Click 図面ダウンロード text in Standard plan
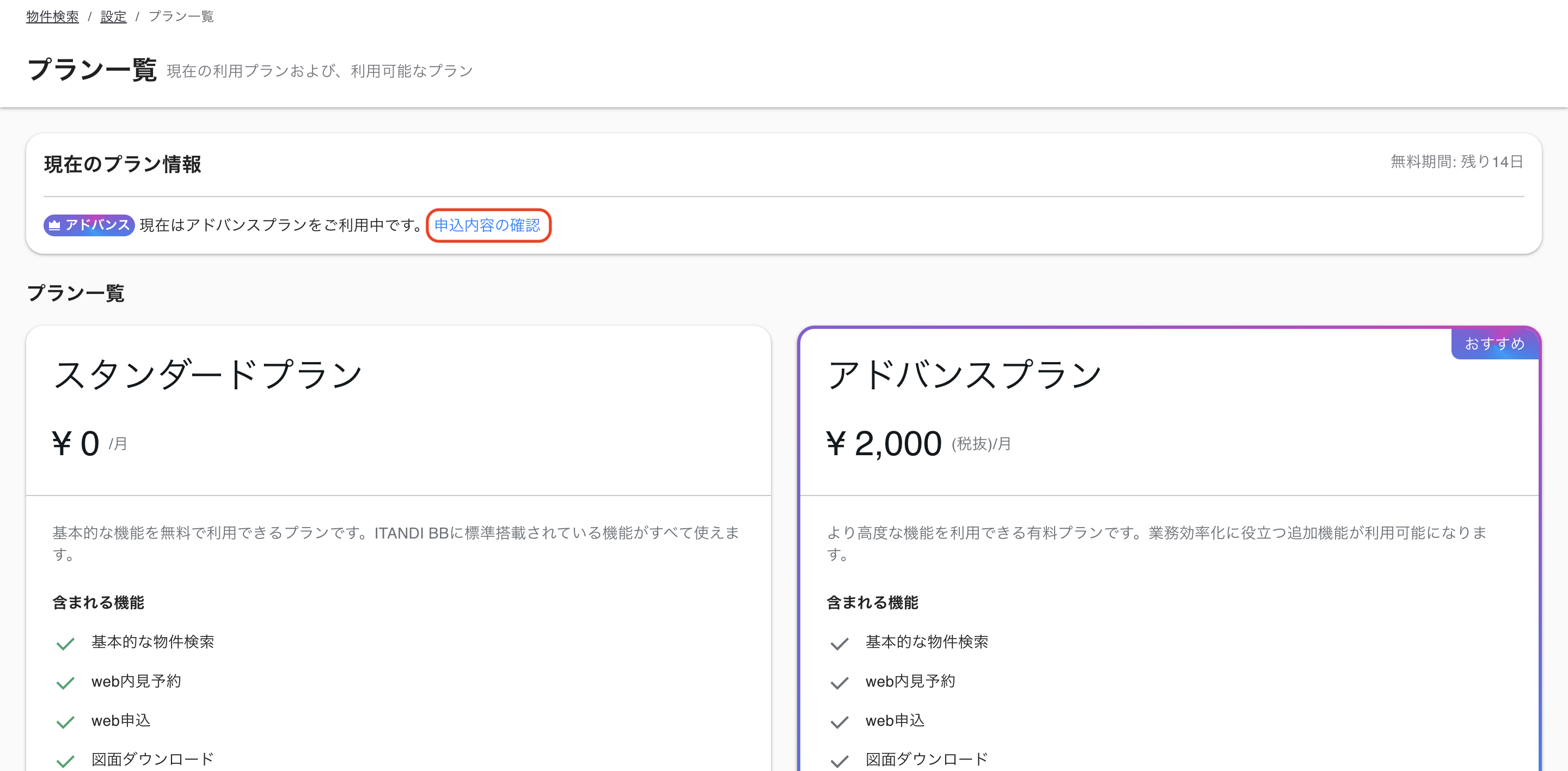Image resolution: width=1568 pixels, height=771 pixels. click(153, 760)
